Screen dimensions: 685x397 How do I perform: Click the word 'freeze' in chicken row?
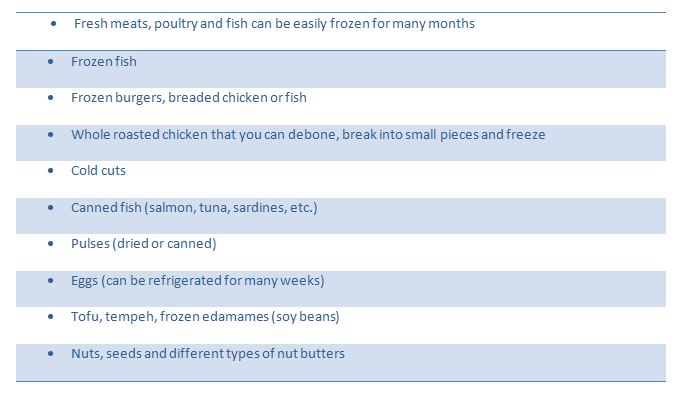526,135
